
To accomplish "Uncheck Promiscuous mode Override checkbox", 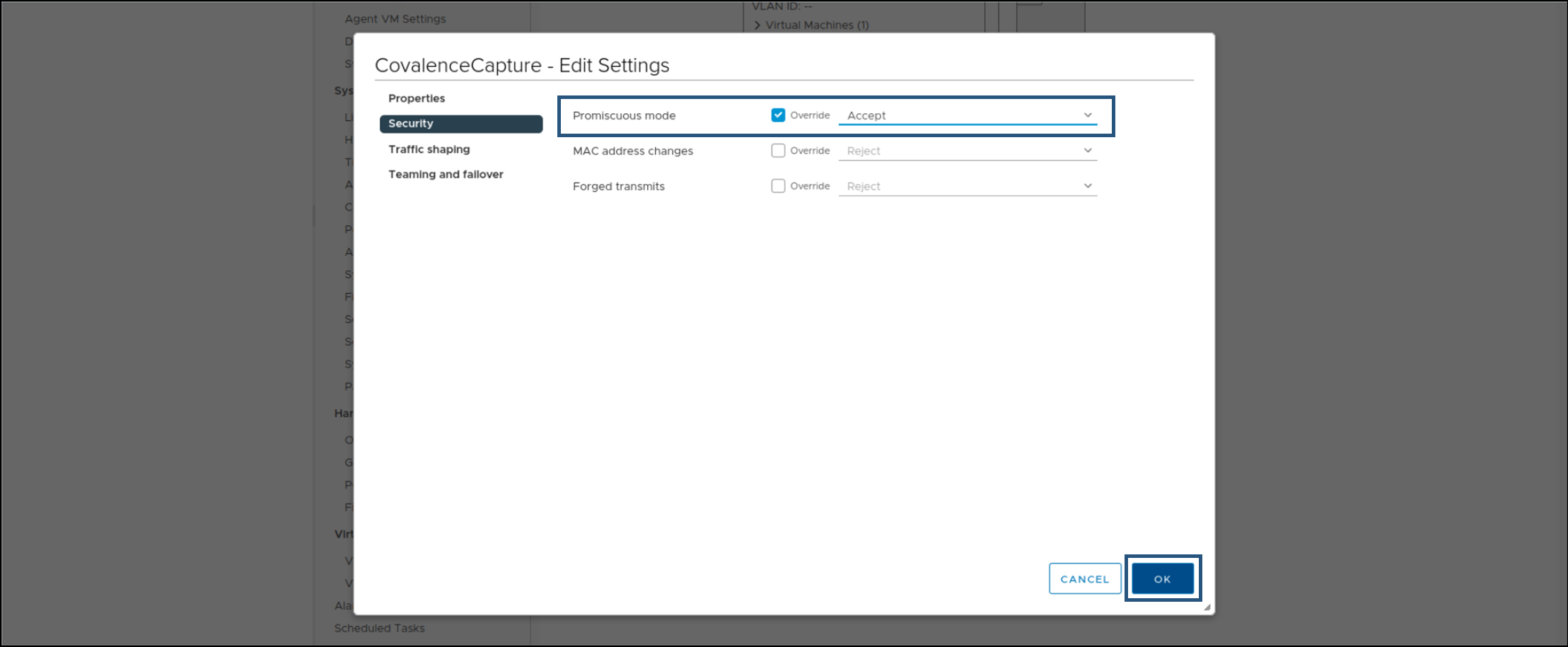I will click(x=778, y=115).
